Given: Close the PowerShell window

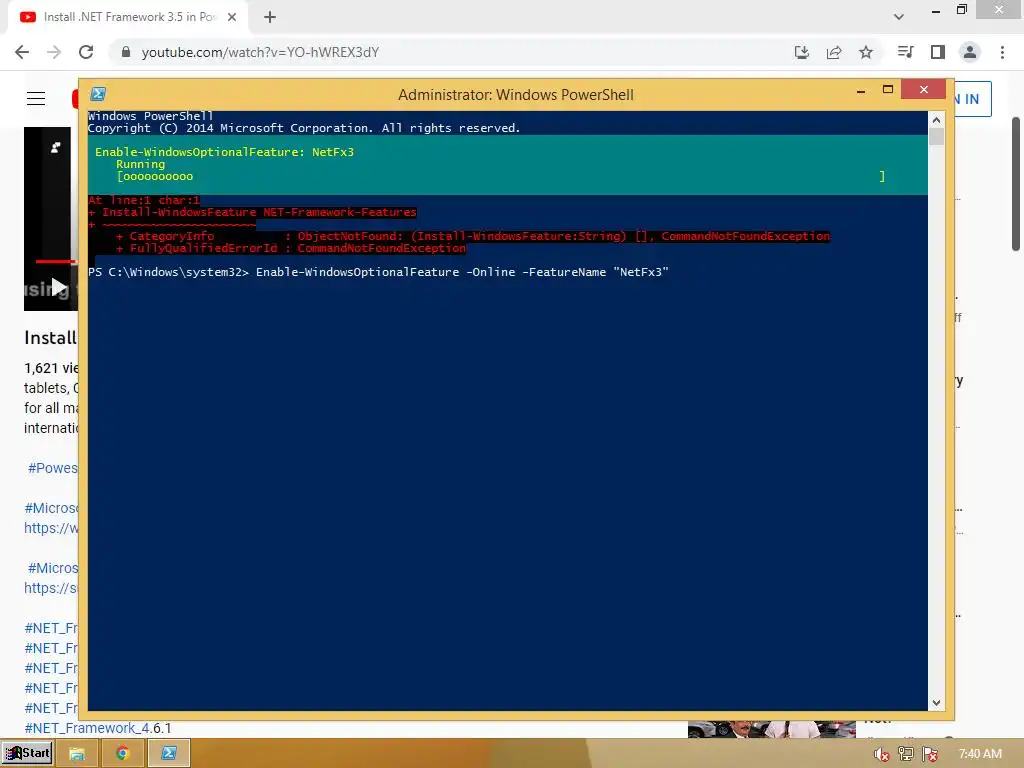Looking at the screenshot, I should [923, 89].
